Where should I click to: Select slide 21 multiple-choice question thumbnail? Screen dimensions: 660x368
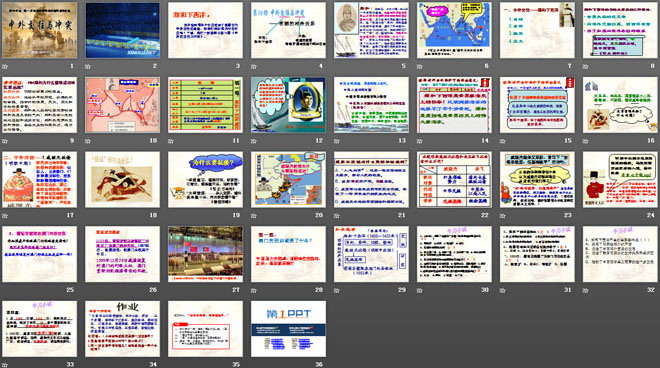coord(371,179)
